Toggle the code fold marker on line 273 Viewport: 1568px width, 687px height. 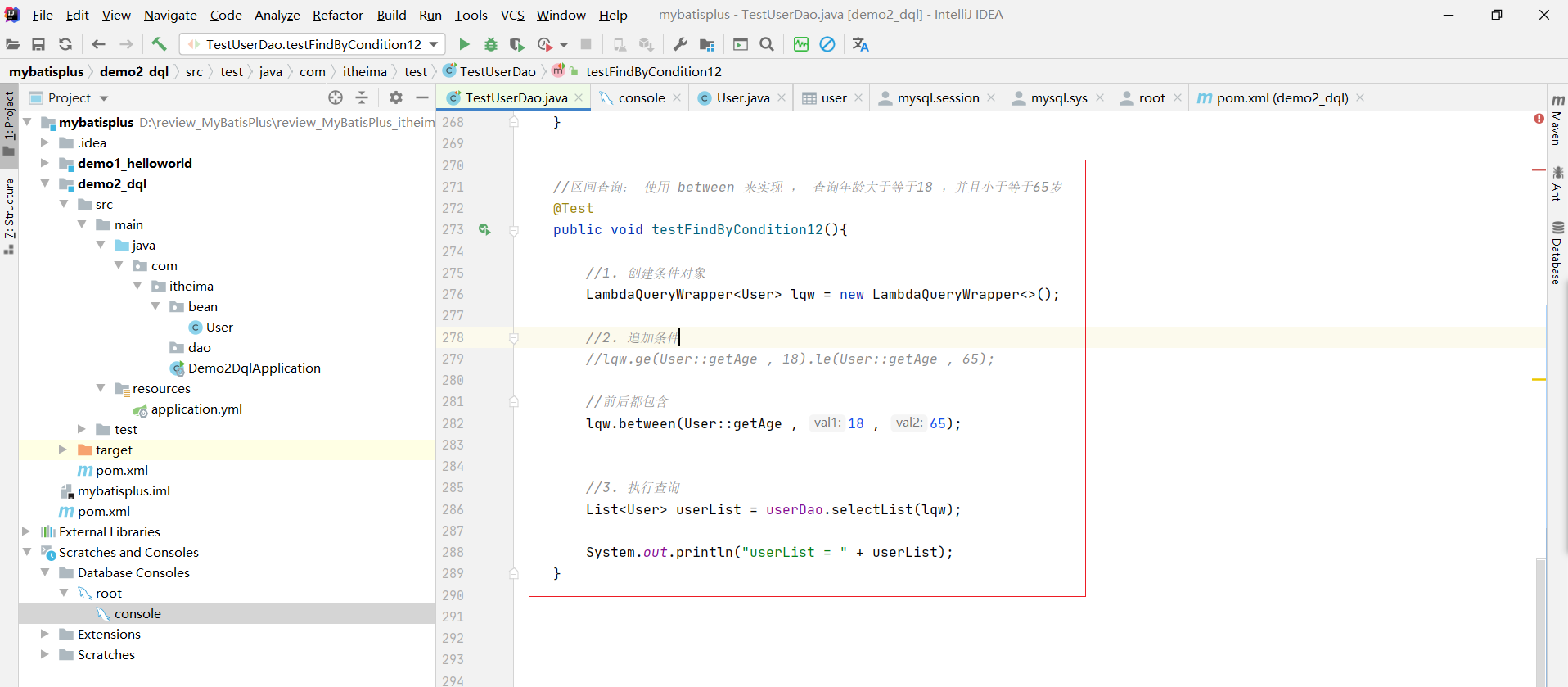pyautogui.click(x=514, y=230)
